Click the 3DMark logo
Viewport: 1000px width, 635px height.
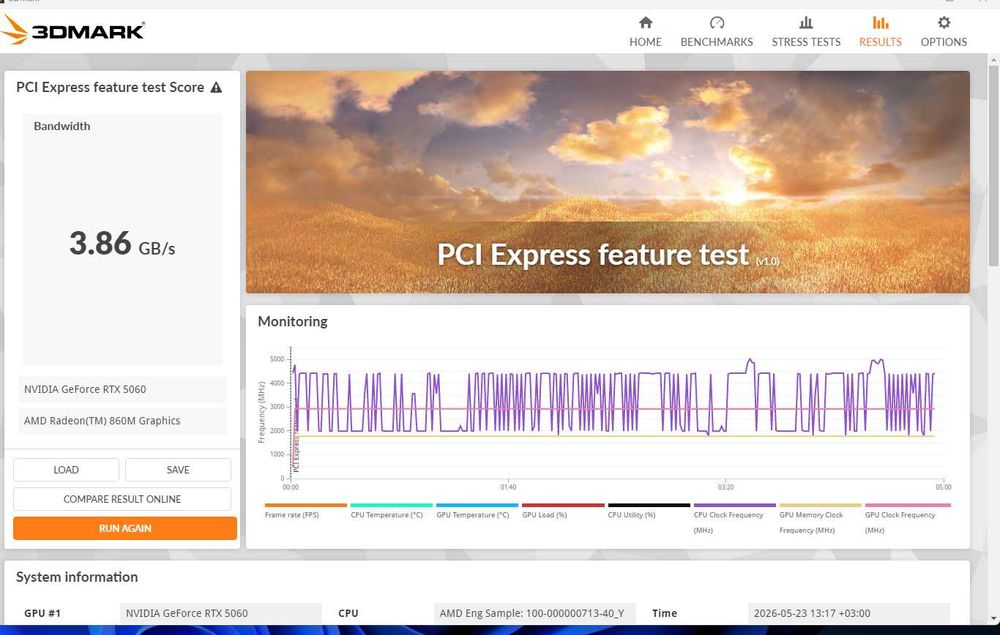click(x=73, y=30)
